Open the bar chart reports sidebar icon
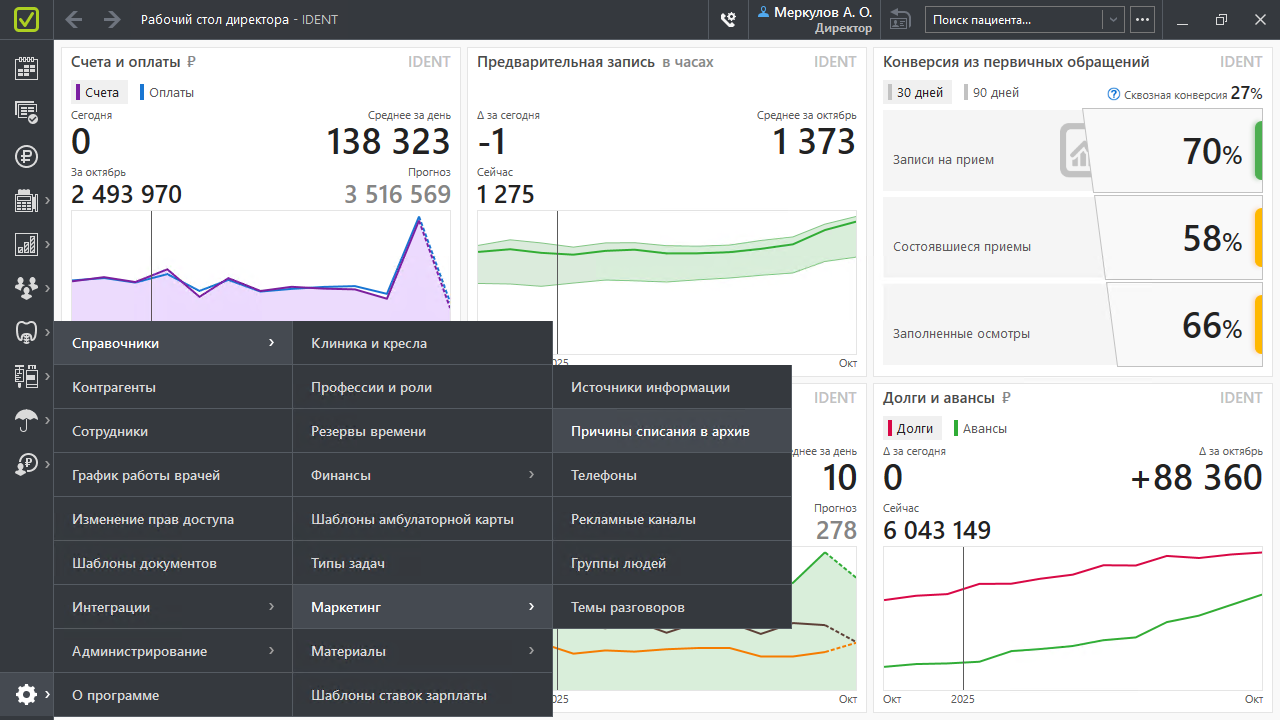 tap(26, 244)
